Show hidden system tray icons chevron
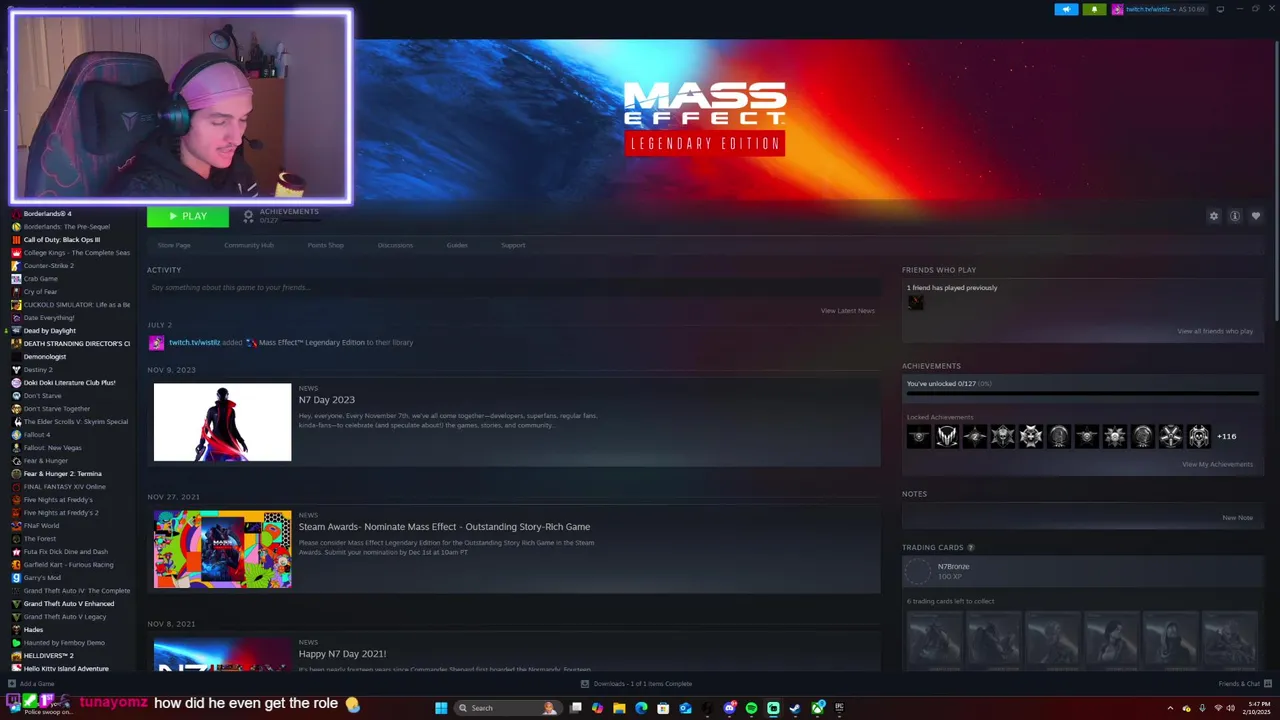 pos(1170,708)
